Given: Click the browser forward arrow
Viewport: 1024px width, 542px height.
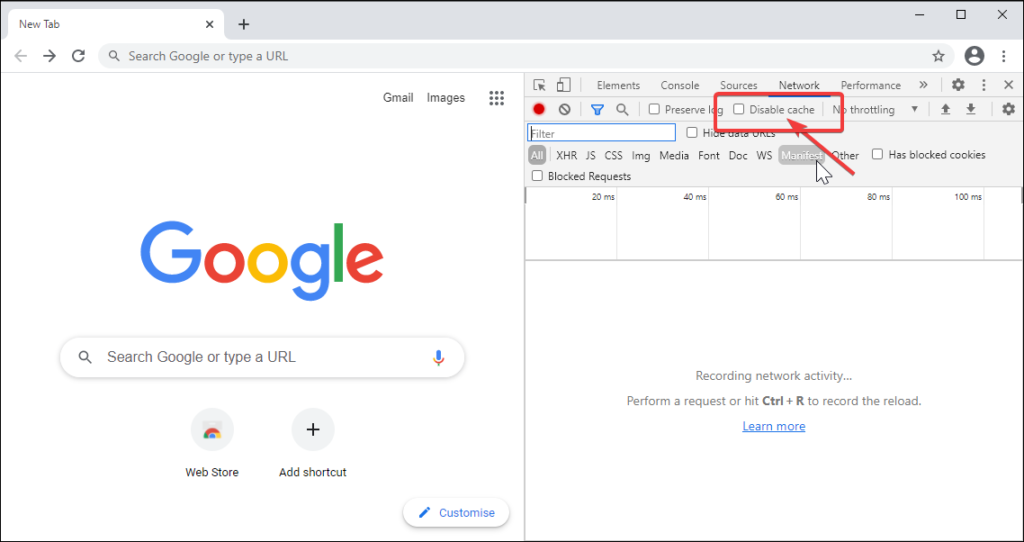Looking at the screenshot, I should click(x=50, y=56).
